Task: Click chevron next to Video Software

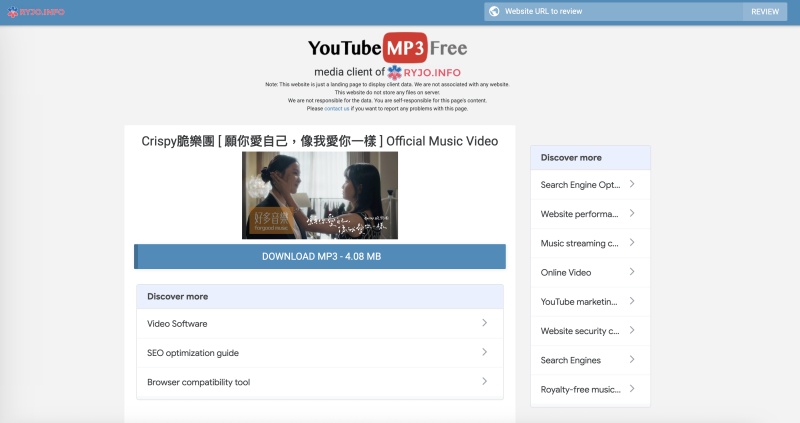Action: (x=484, y=322)
